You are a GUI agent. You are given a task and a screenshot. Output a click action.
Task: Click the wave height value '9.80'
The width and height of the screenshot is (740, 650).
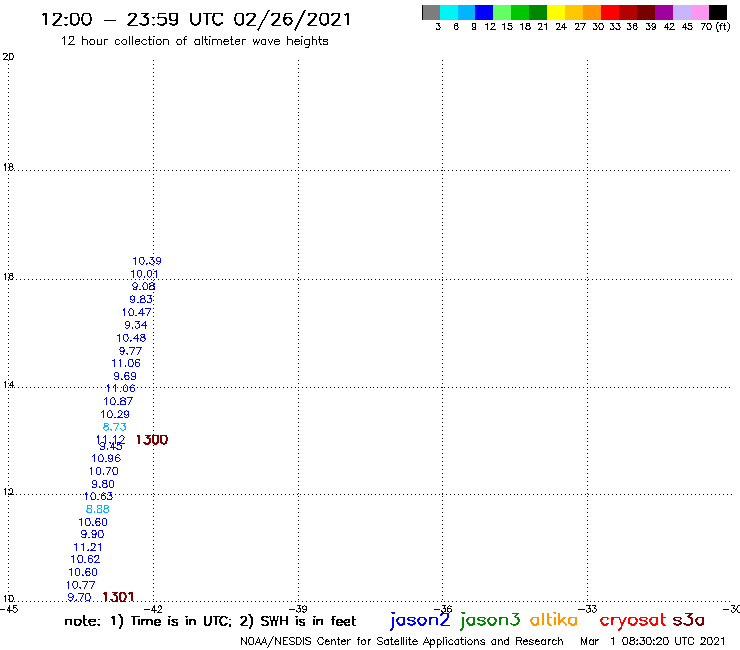103,484
